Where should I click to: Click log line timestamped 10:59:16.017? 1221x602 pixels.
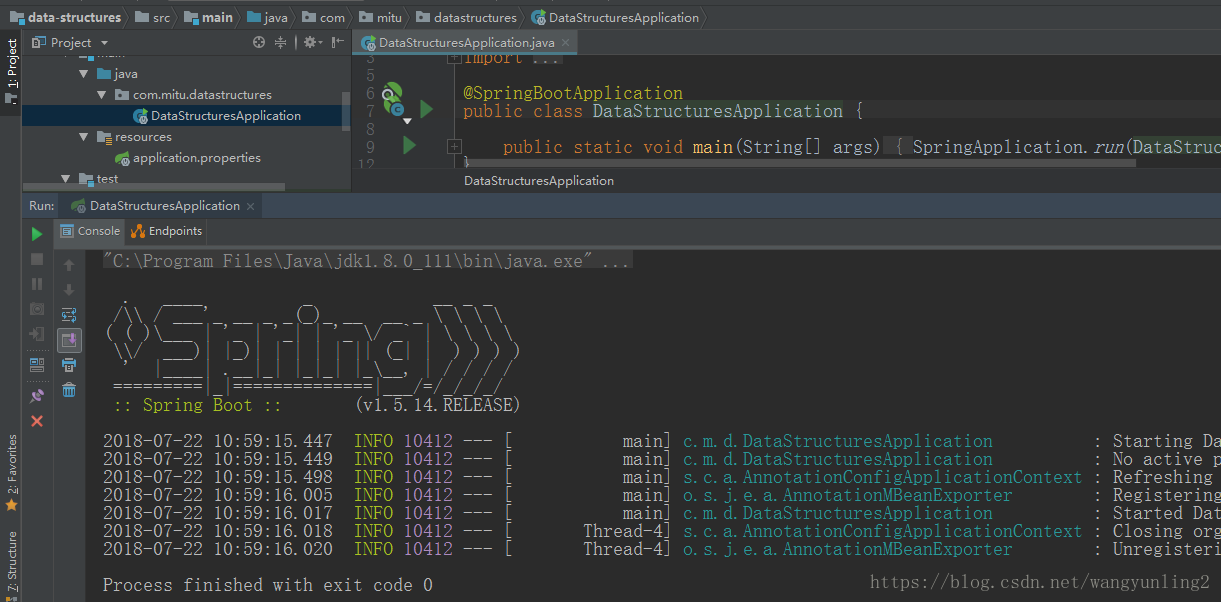[x=661, y=513]
